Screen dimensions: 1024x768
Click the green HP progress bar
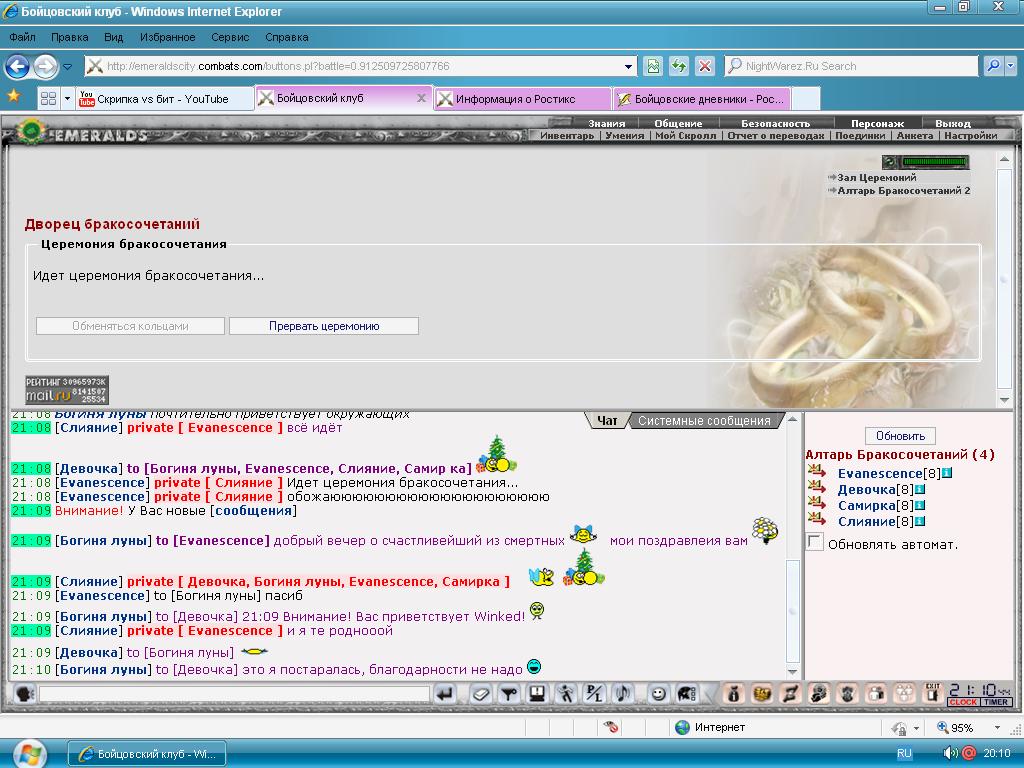(934, 161)
